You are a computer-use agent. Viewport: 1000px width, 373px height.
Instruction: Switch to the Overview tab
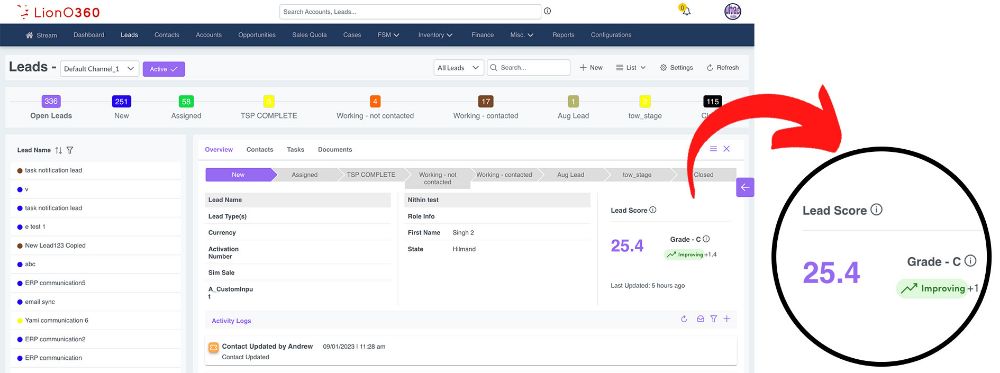(x=219, y=150)
